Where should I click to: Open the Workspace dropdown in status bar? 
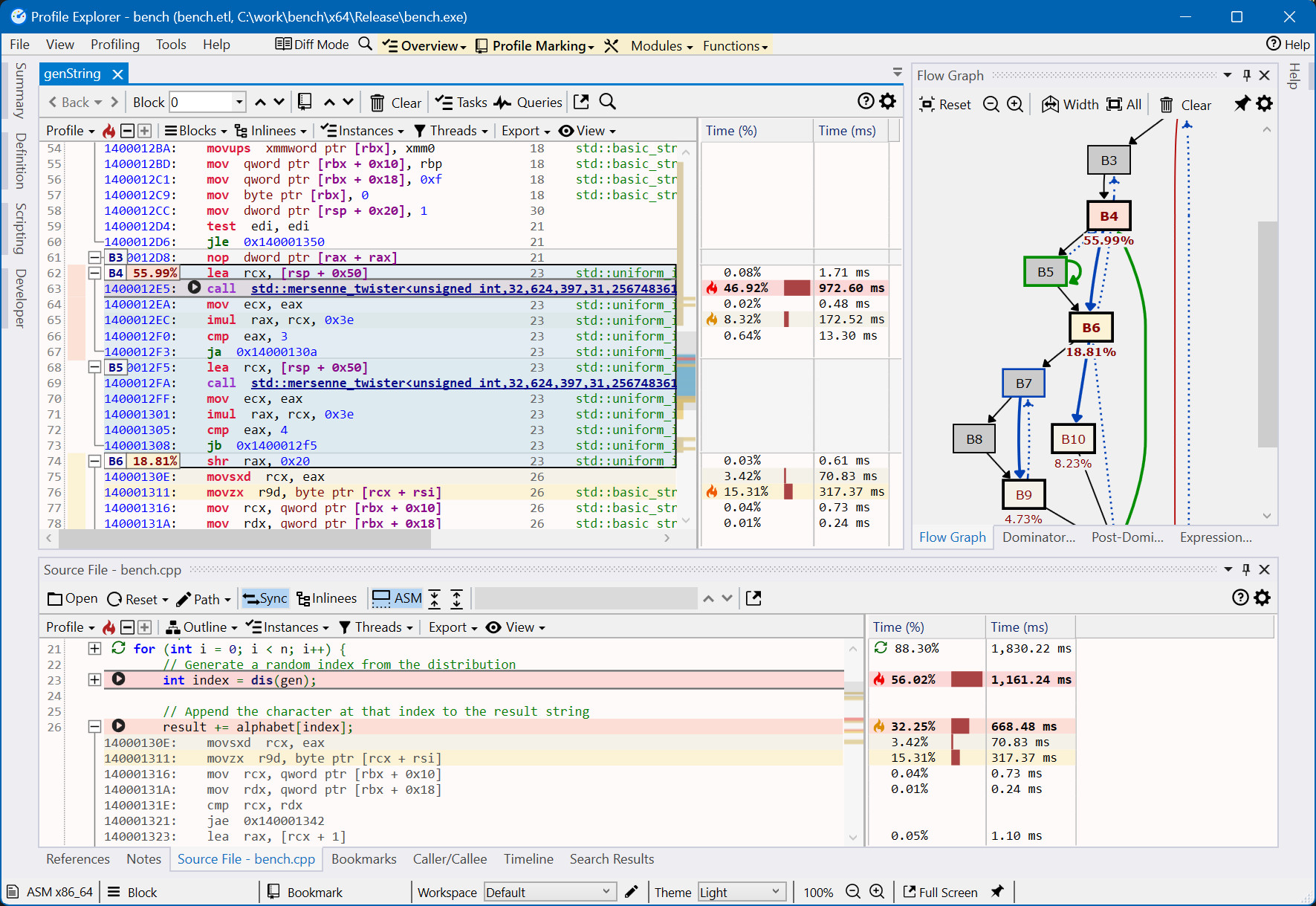click(548, 892)
